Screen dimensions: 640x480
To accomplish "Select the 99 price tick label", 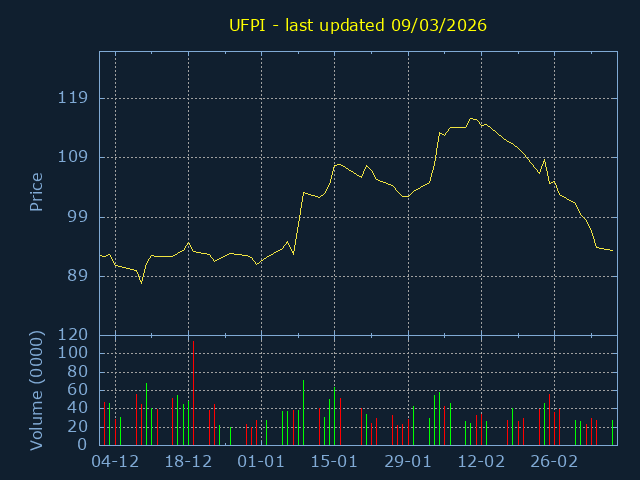I will pyautogui.click(x=80, y=217).
